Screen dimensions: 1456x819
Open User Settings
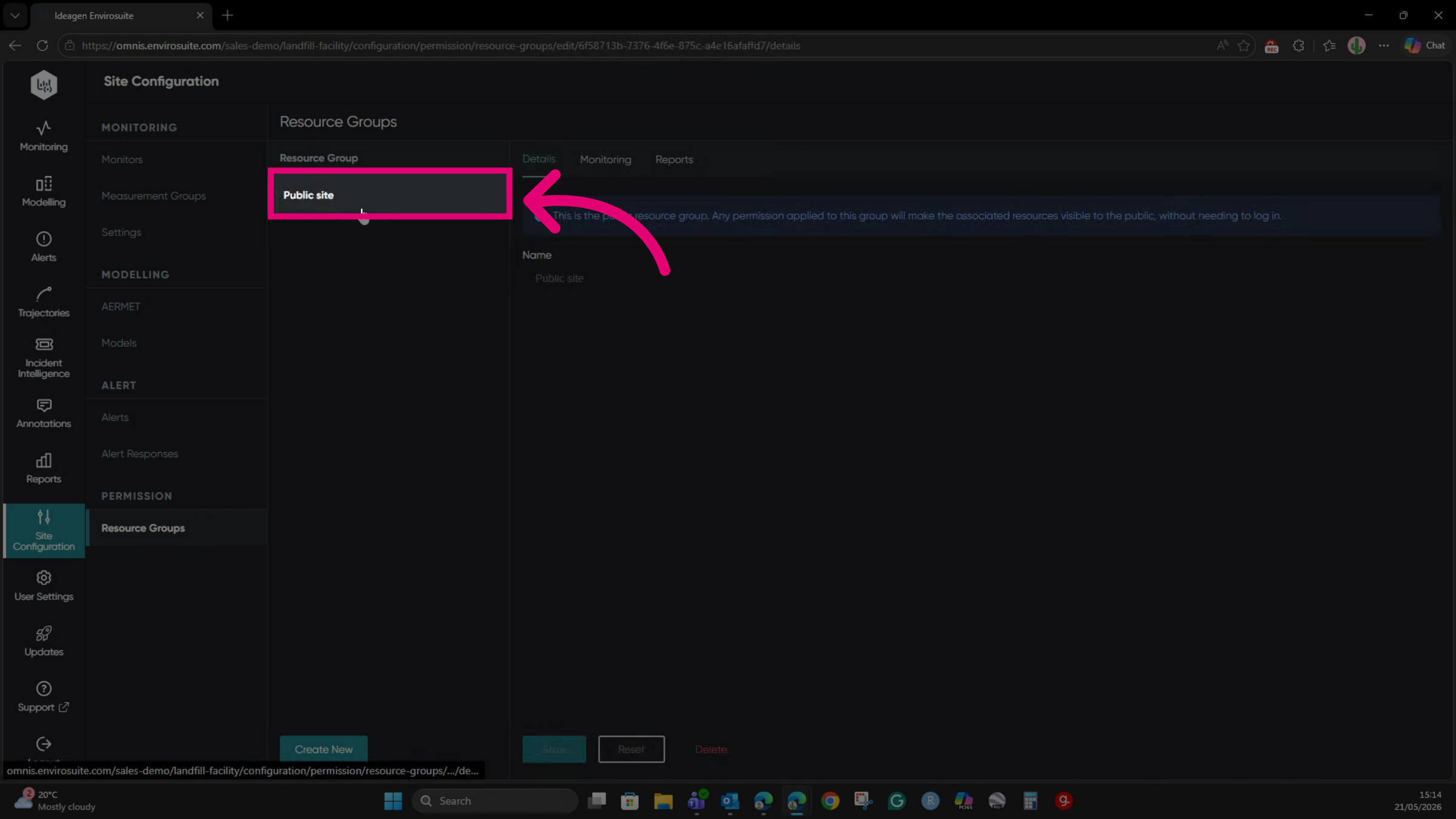tap(44, 586)
